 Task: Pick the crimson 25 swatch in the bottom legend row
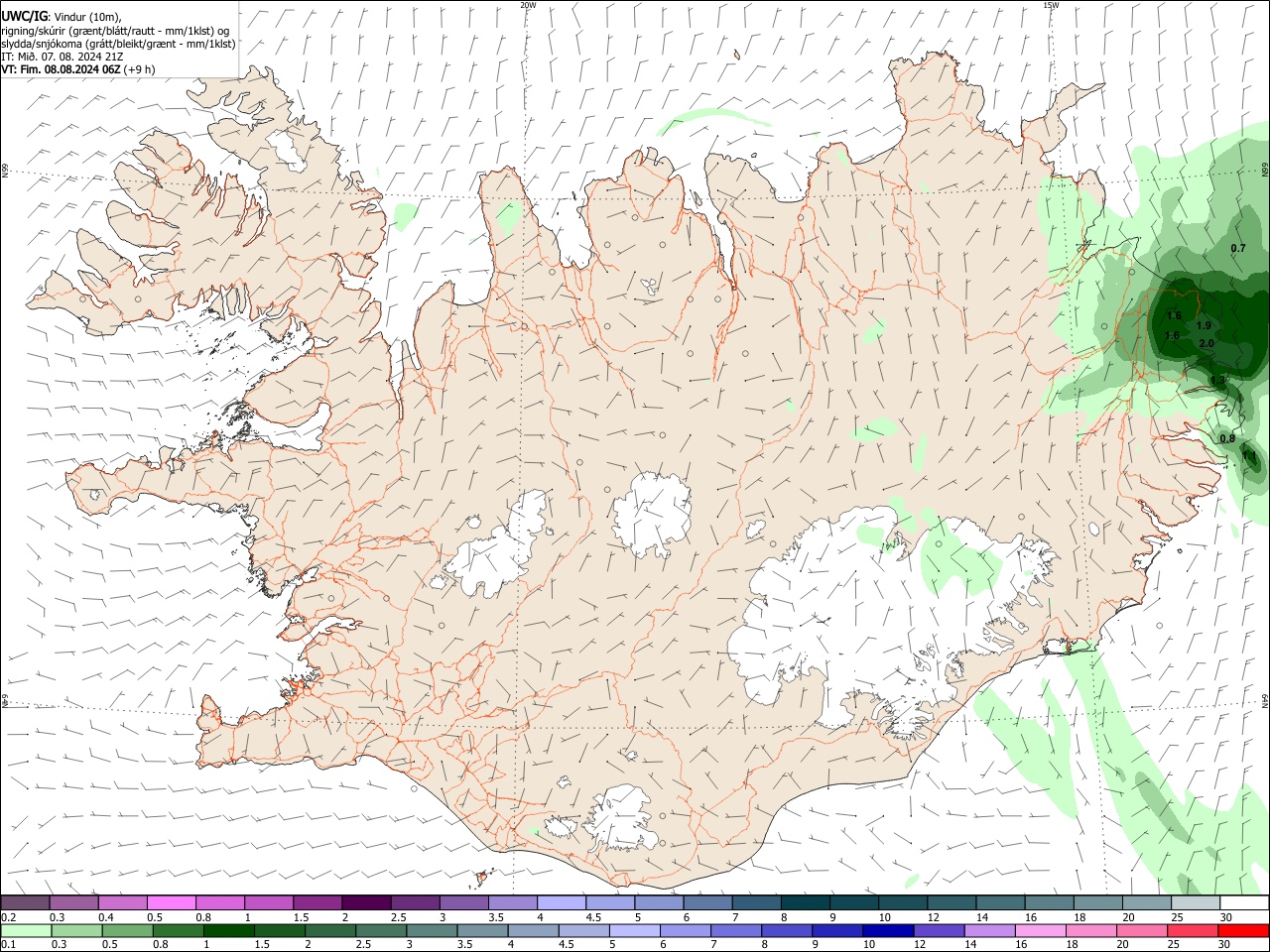(1194, 930)
